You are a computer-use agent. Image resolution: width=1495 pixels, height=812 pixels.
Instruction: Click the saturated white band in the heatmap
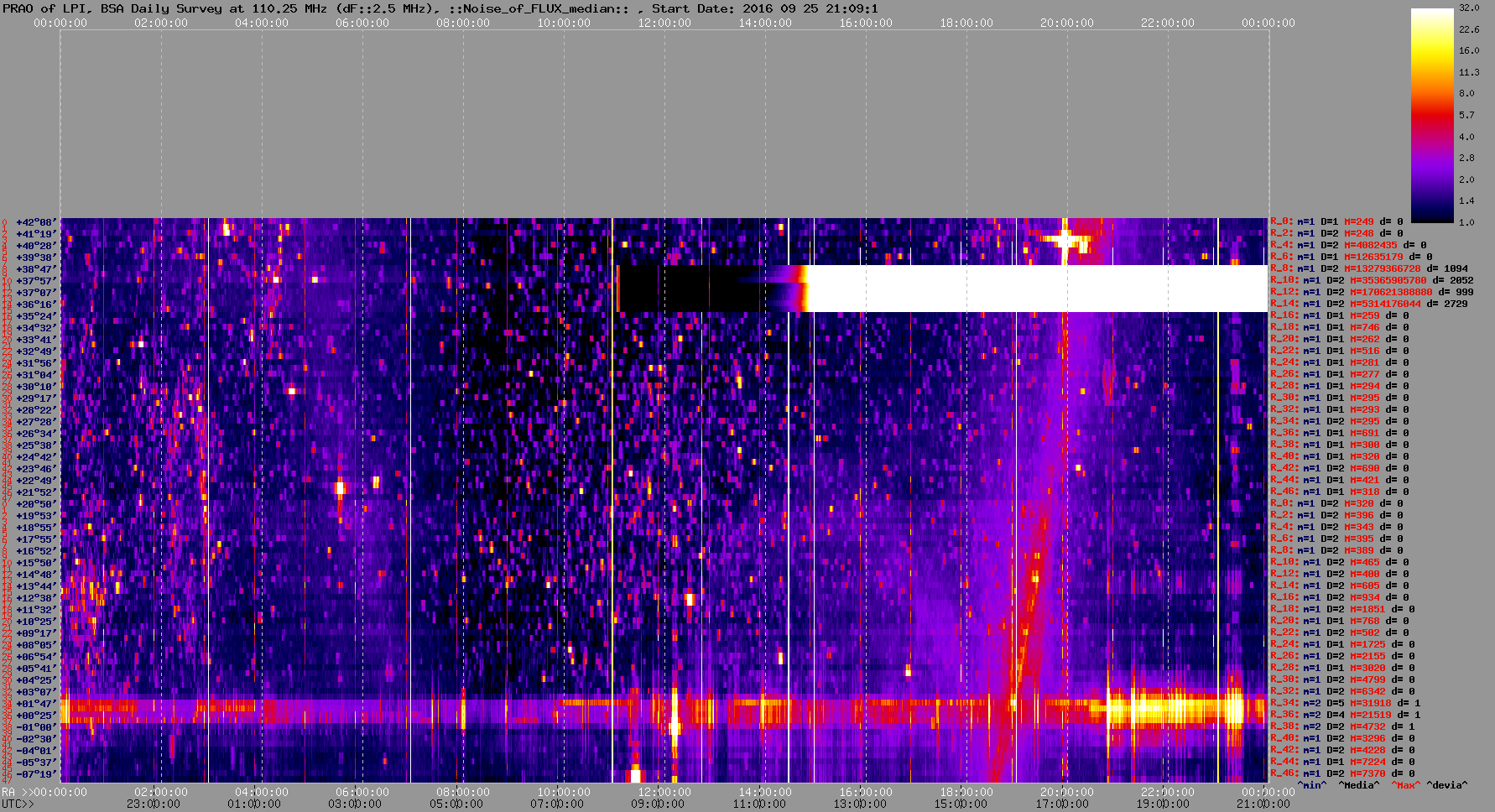tap(1037, 289)
